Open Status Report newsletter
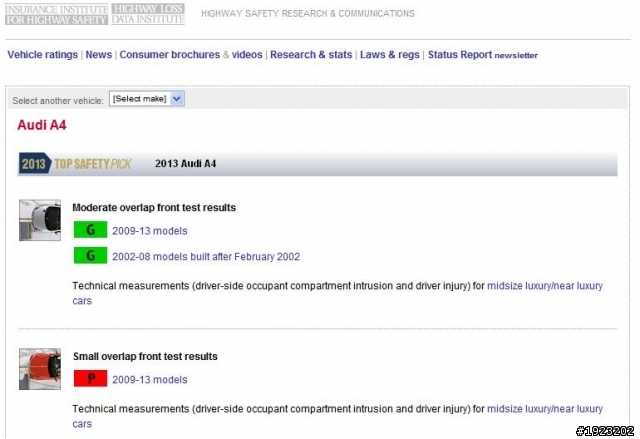640x439 pixels. (482, 55)
